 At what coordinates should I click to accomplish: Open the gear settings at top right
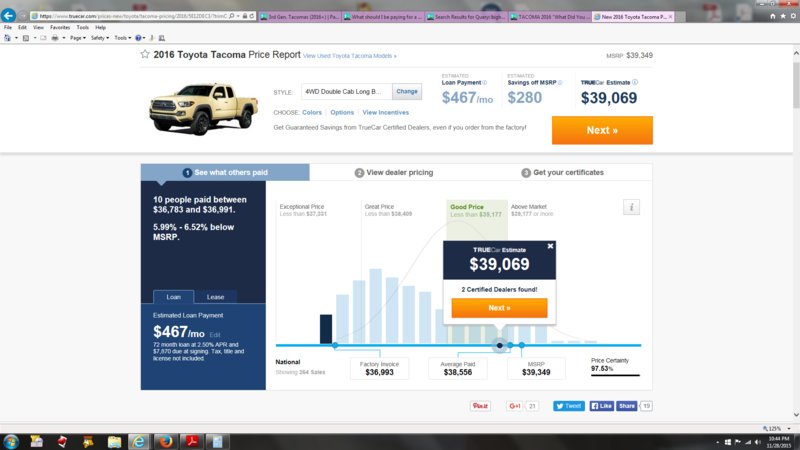point(793,16)
